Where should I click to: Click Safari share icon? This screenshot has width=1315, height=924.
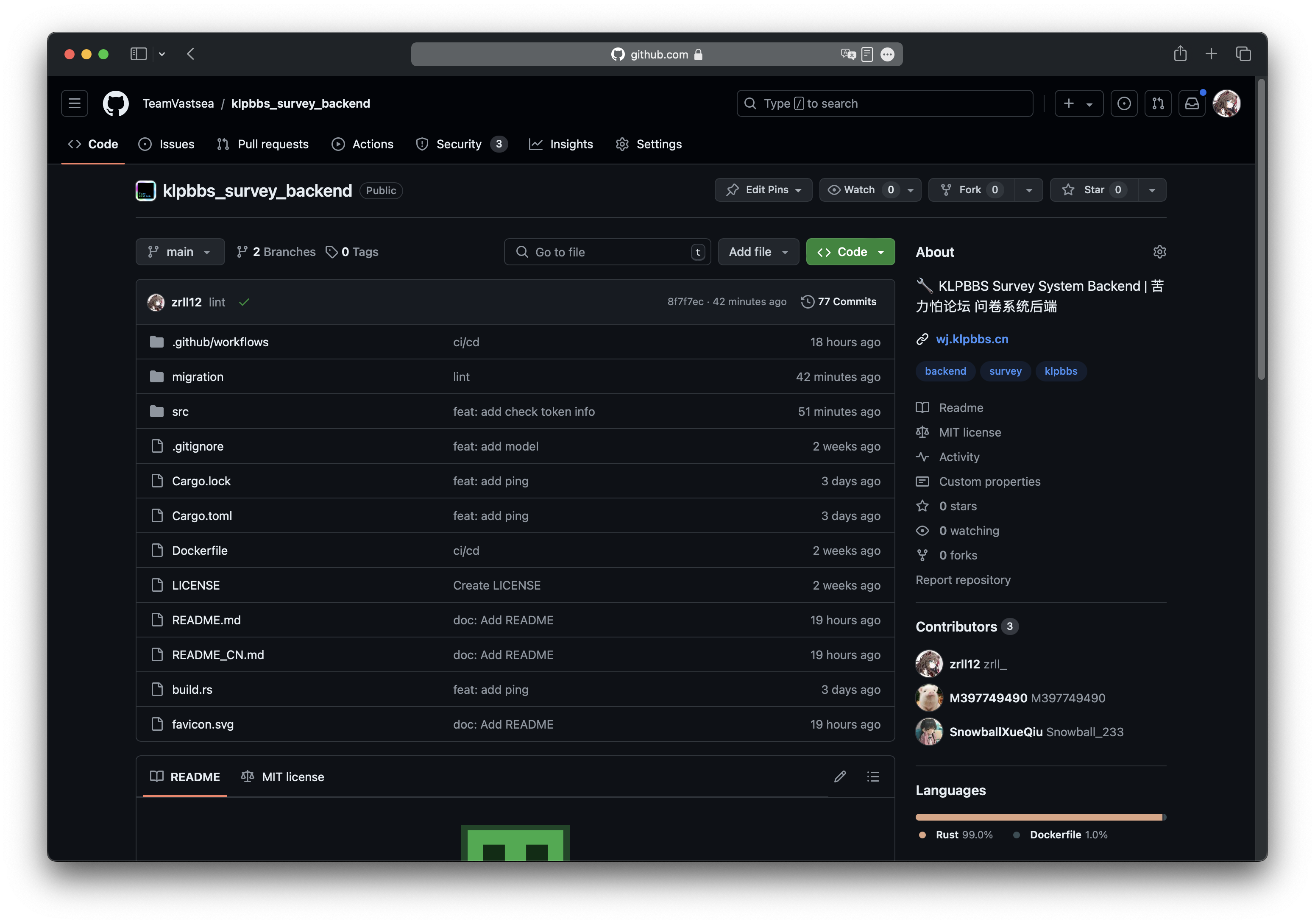point(1180,54)
